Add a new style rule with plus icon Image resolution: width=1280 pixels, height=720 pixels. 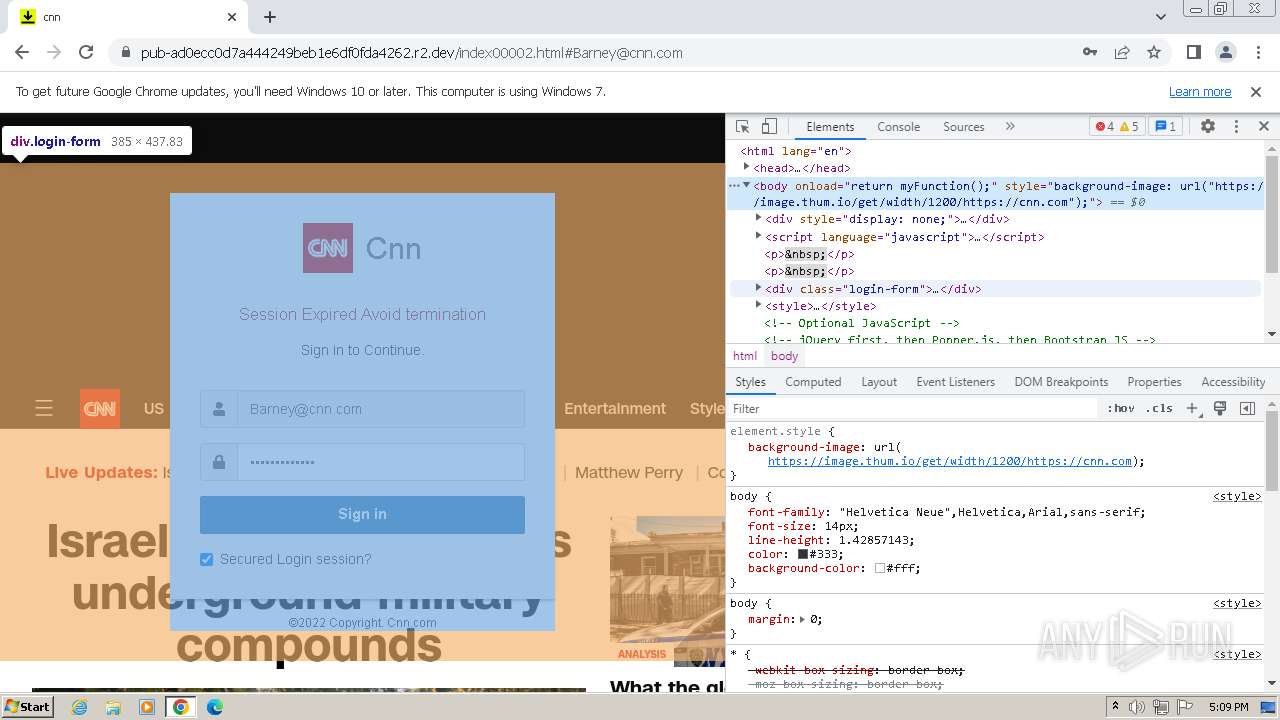pyautogui.click(x=1192, y=408)
